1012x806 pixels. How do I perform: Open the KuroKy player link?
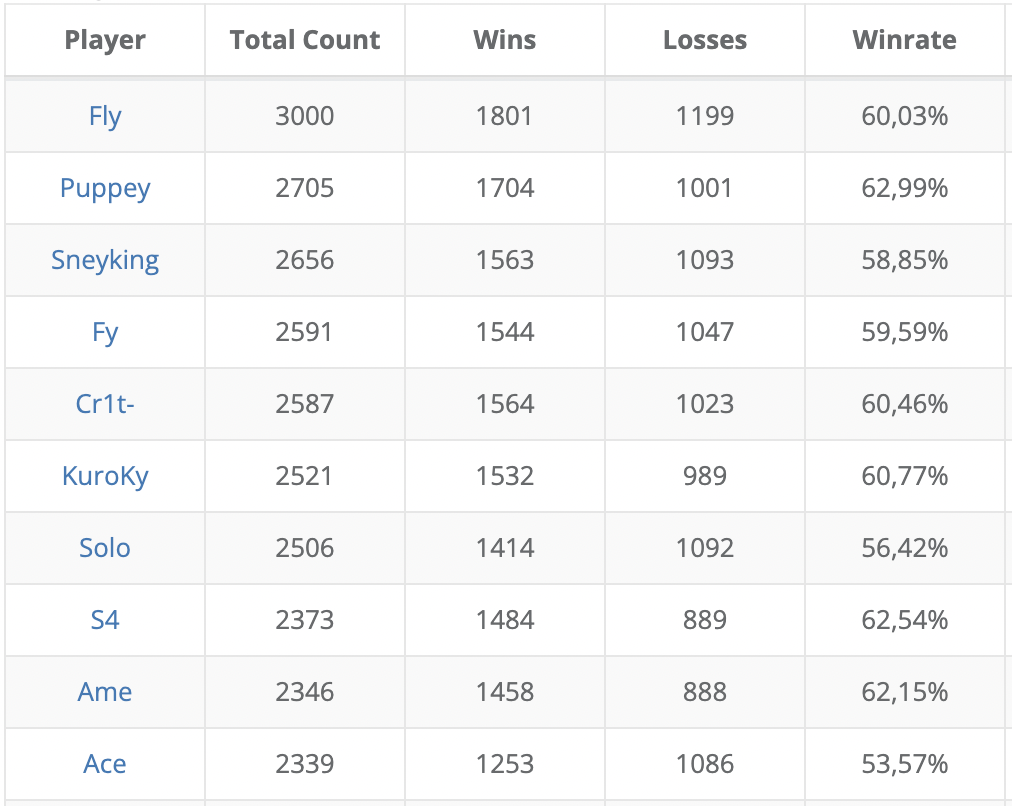click(x=105, y=476)
